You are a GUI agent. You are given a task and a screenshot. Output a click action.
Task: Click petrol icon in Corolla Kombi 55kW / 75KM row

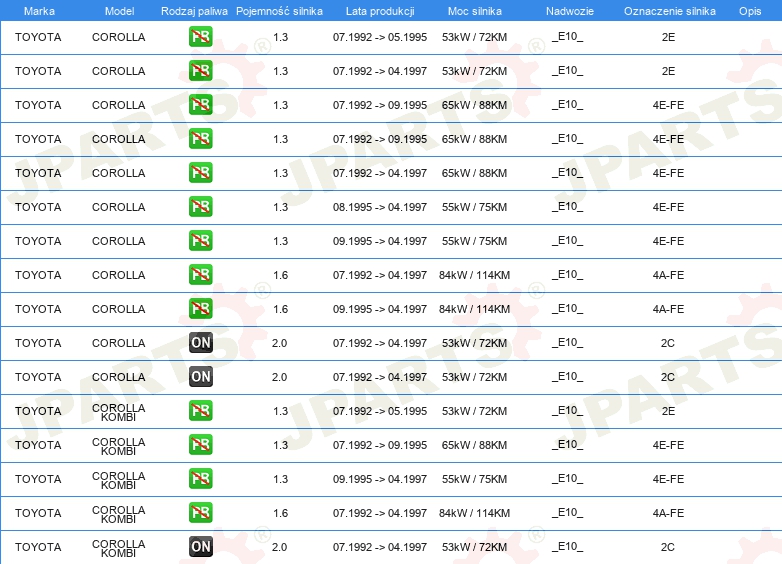(x=200, y=479)
